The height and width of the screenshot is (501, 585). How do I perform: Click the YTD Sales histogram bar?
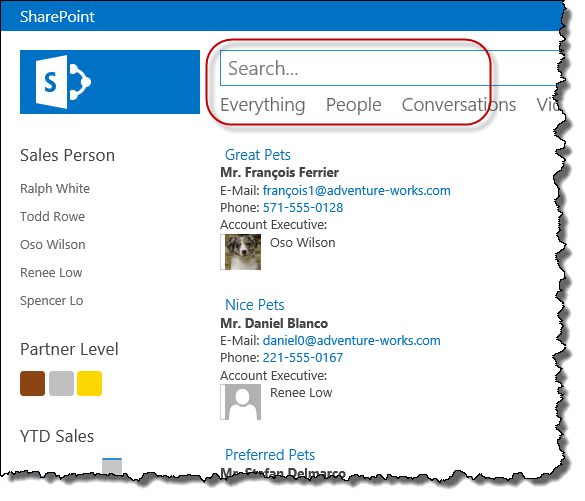point(112,466)
